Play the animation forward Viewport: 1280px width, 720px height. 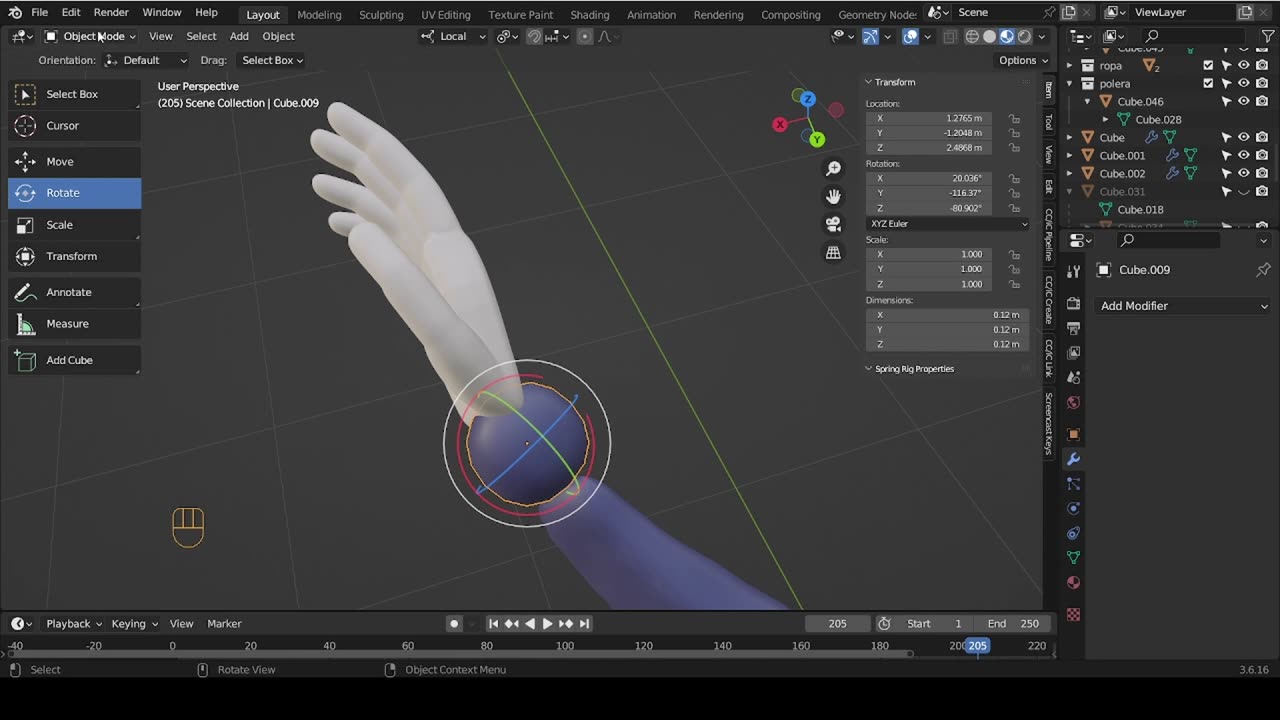point(547,624)
